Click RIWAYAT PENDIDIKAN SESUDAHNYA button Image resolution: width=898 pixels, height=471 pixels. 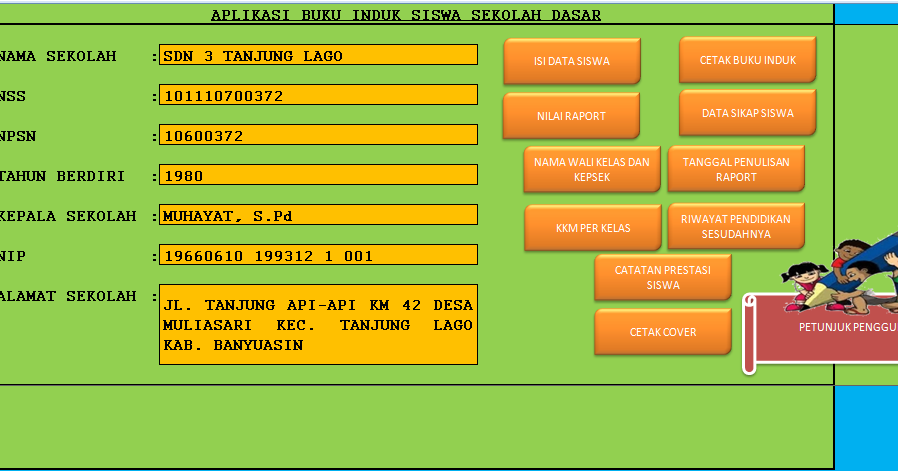736,226
